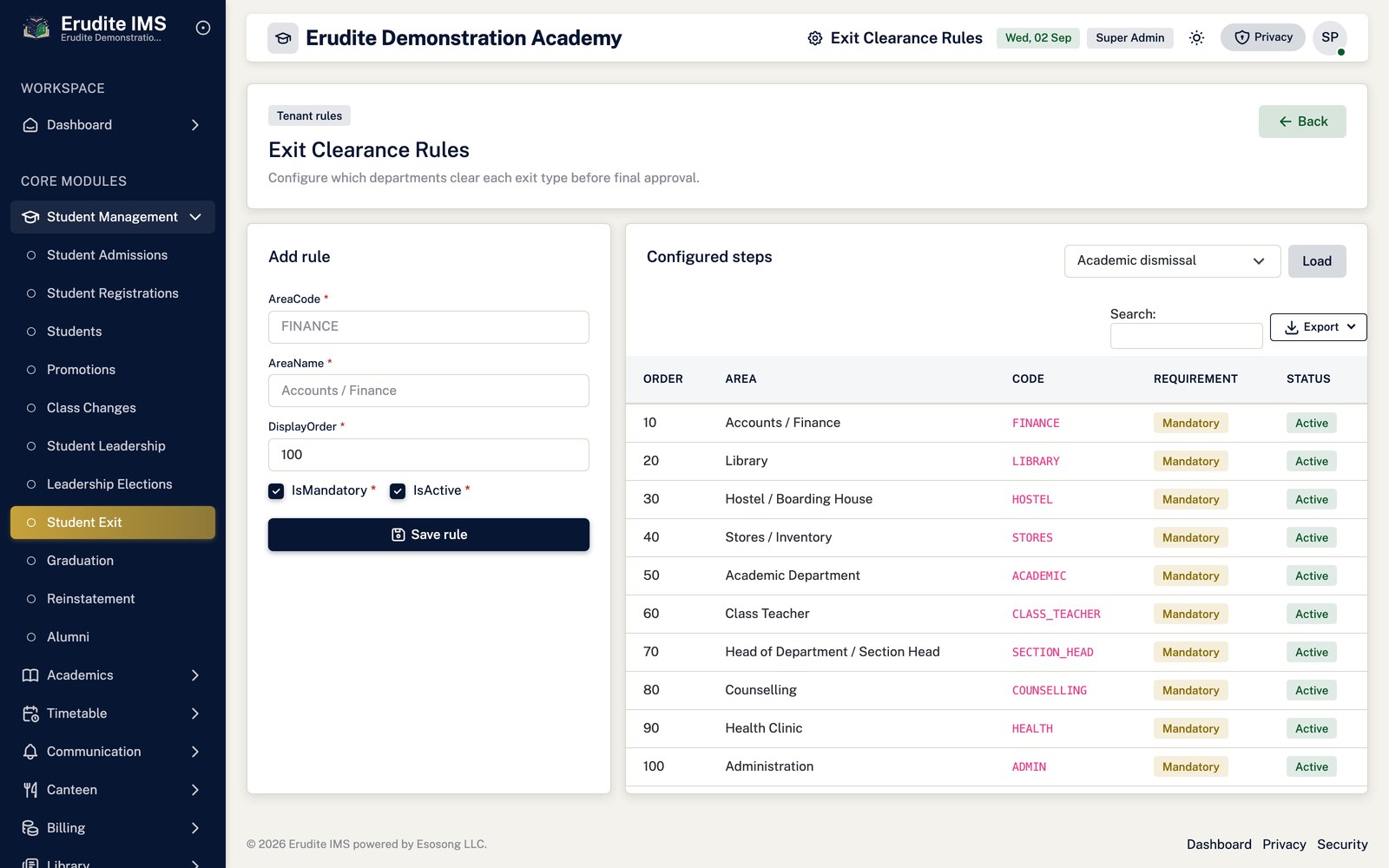Click the ORDER column header
This screenshot has width=1389, height=868.
(x=663, y=379)
